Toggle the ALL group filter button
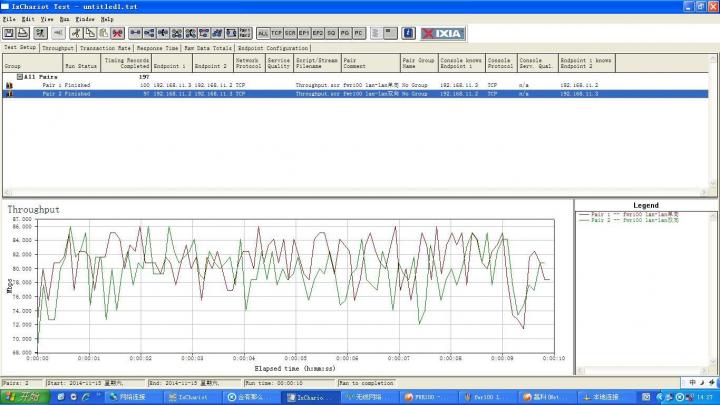 point(263,33)
